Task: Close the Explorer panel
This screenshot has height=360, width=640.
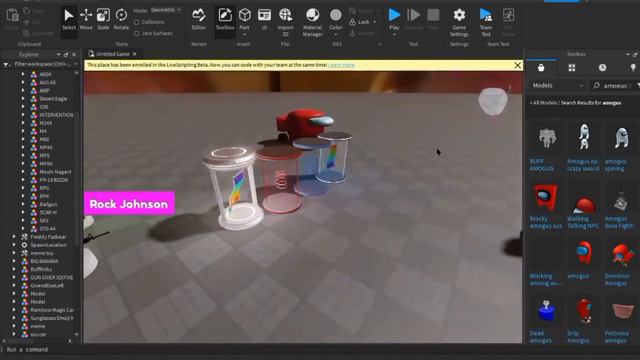Action: pyautogui.click(x=74, y=54)
